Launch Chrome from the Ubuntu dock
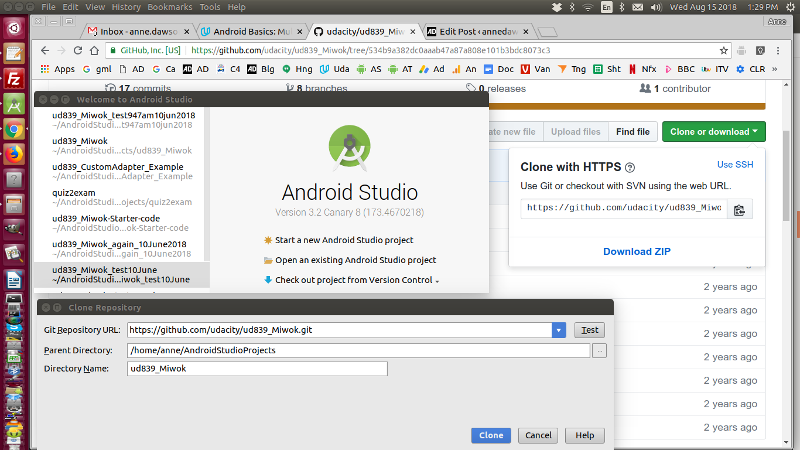The width and height of the screenshot is (800, 450). click(x=14, y=130)
